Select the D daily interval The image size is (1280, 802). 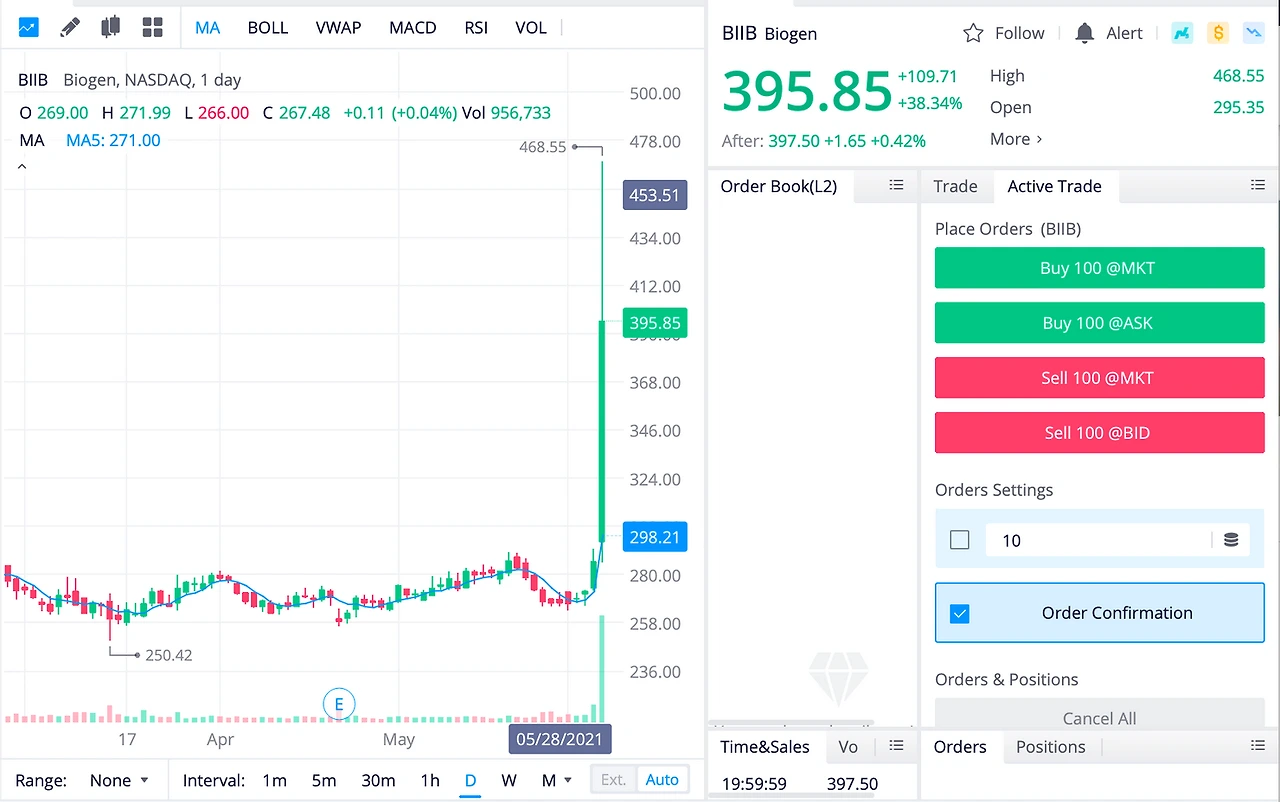pos(470,780)
